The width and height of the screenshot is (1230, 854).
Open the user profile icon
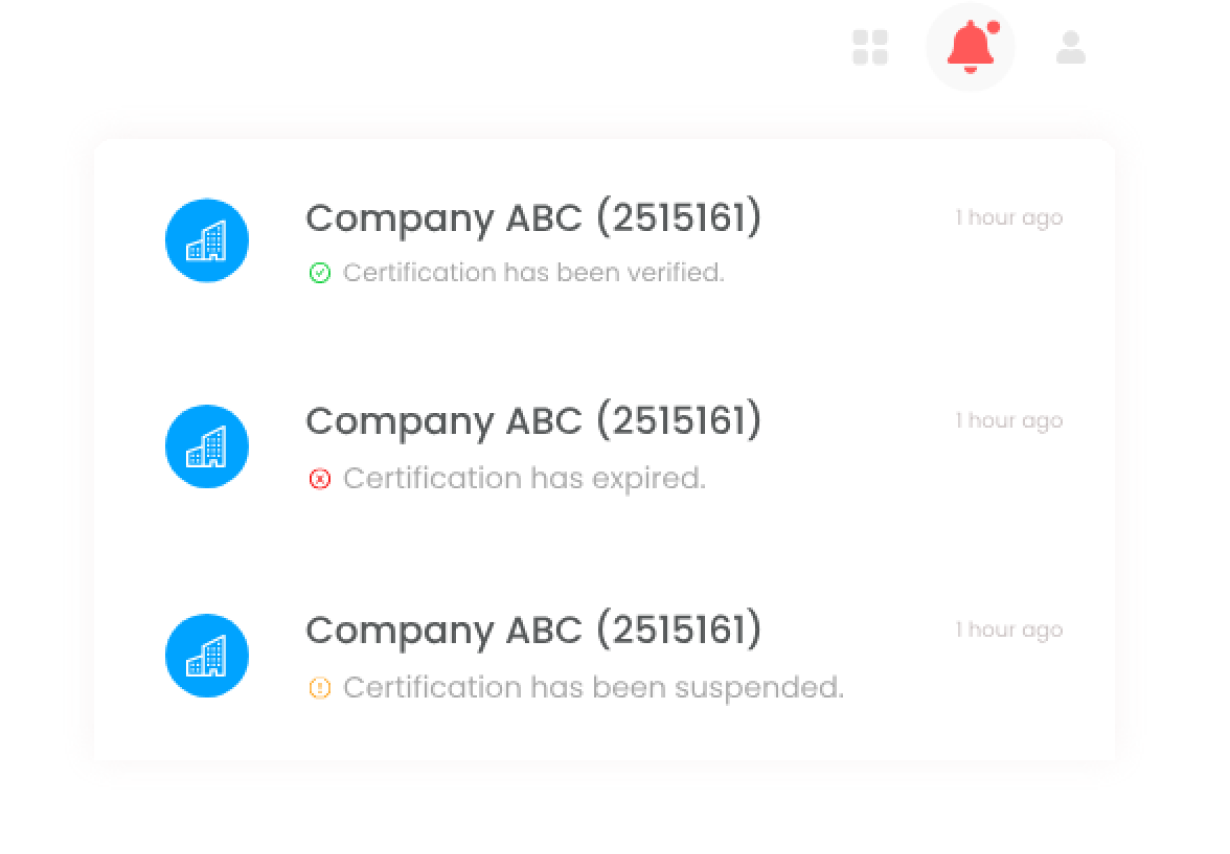pyautogui.click(x=1071, y=47)
